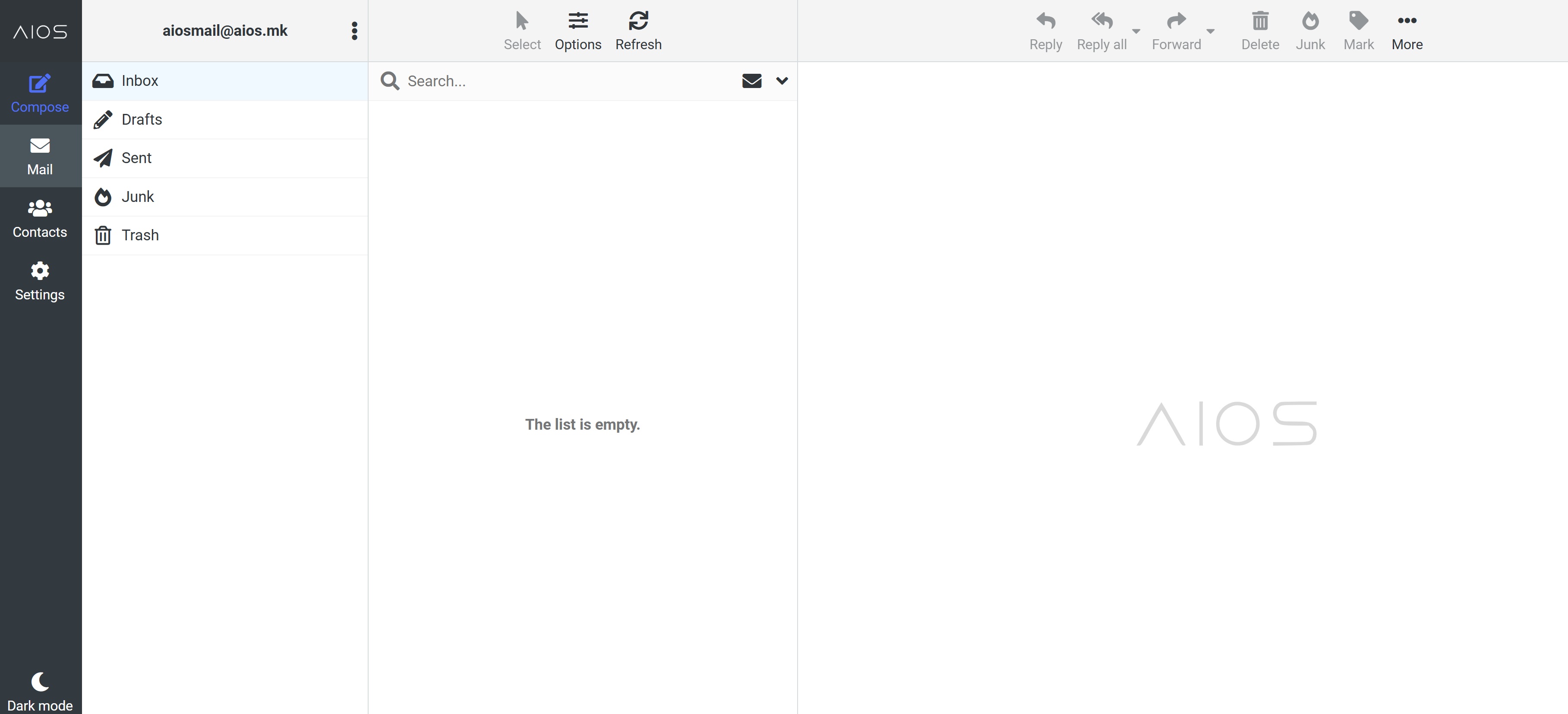Click the More actions ellipsis
The height and width of the screenshot is (714, 1568).
coord(1407,31)
